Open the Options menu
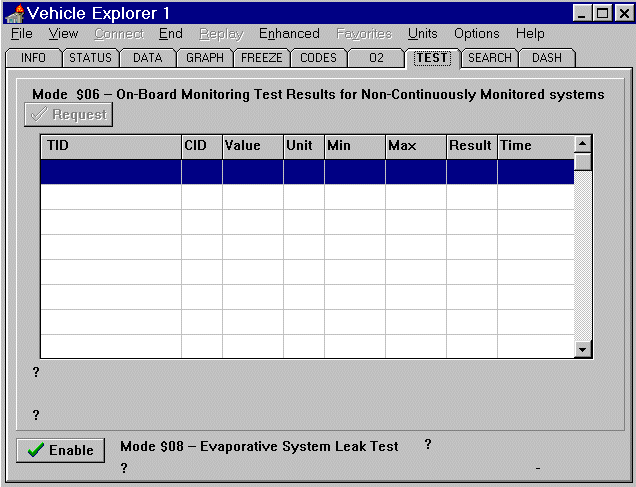 click(476, 34)
